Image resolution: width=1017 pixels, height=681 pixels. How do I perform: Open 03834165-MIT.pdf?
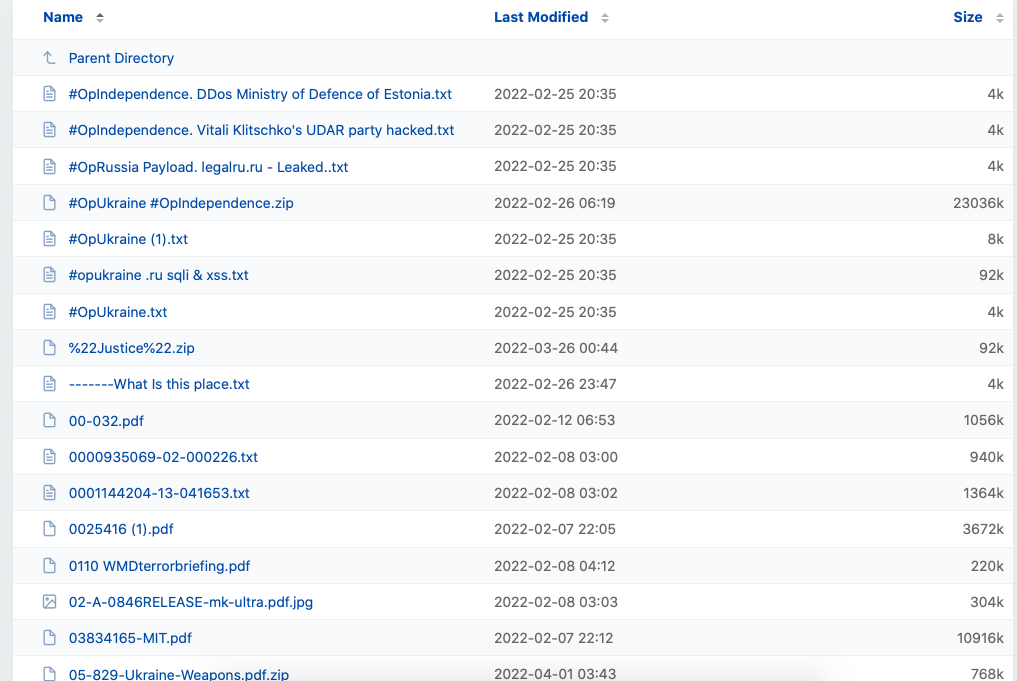pos(130,638)
